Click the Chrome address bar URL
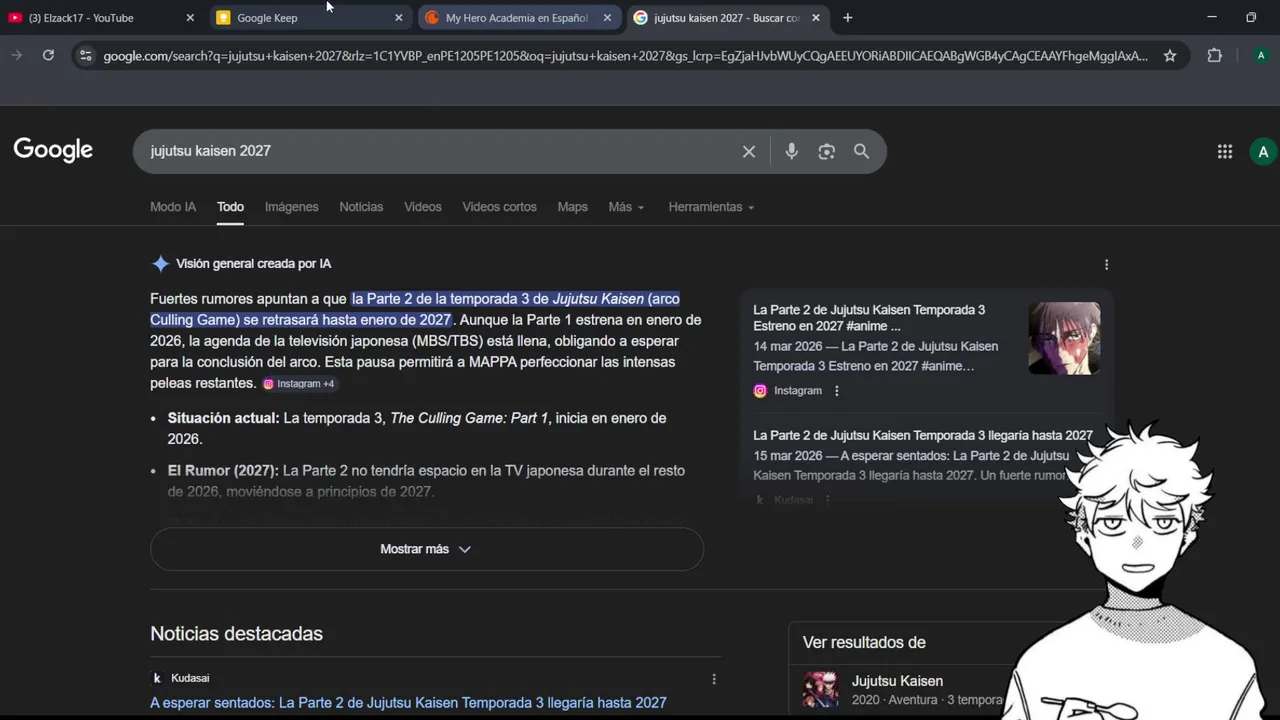 625,56
